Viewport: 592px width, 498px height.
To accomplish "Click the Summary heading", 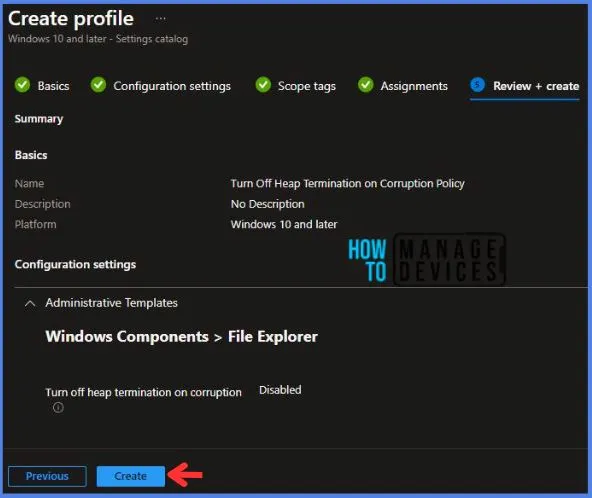I will 39,119.
